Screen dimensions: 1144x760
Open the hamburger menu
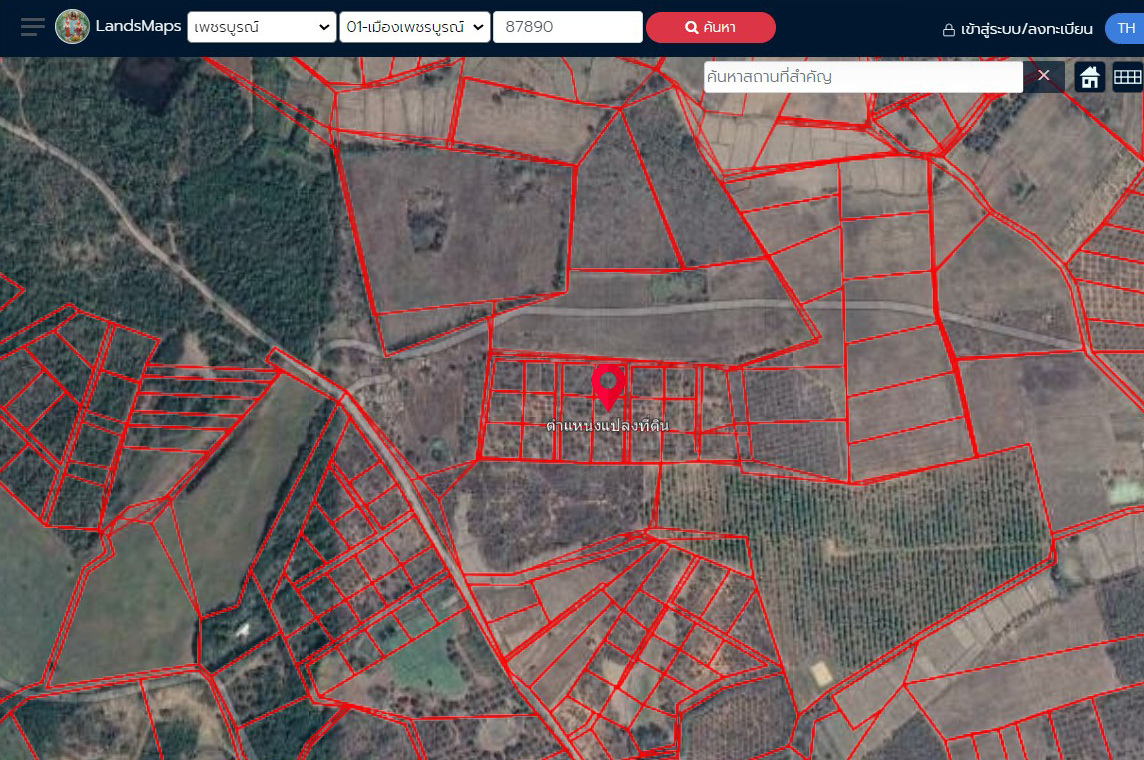coord(32,27)
